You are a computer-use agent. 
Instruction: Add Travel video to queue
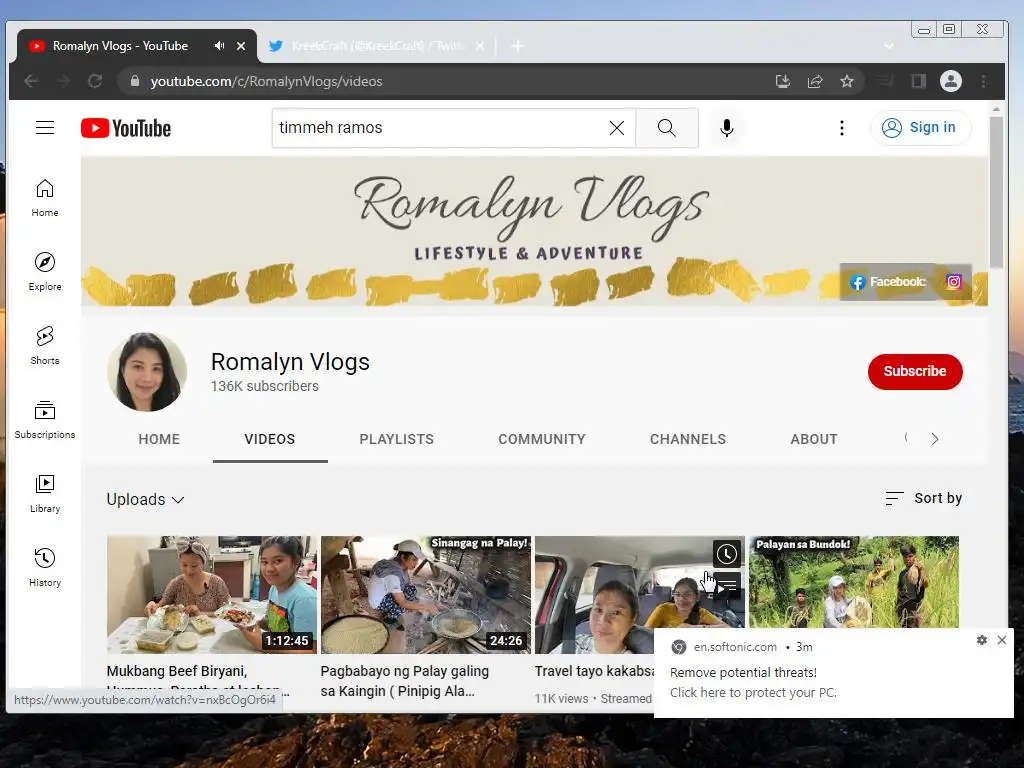(727, 585)
